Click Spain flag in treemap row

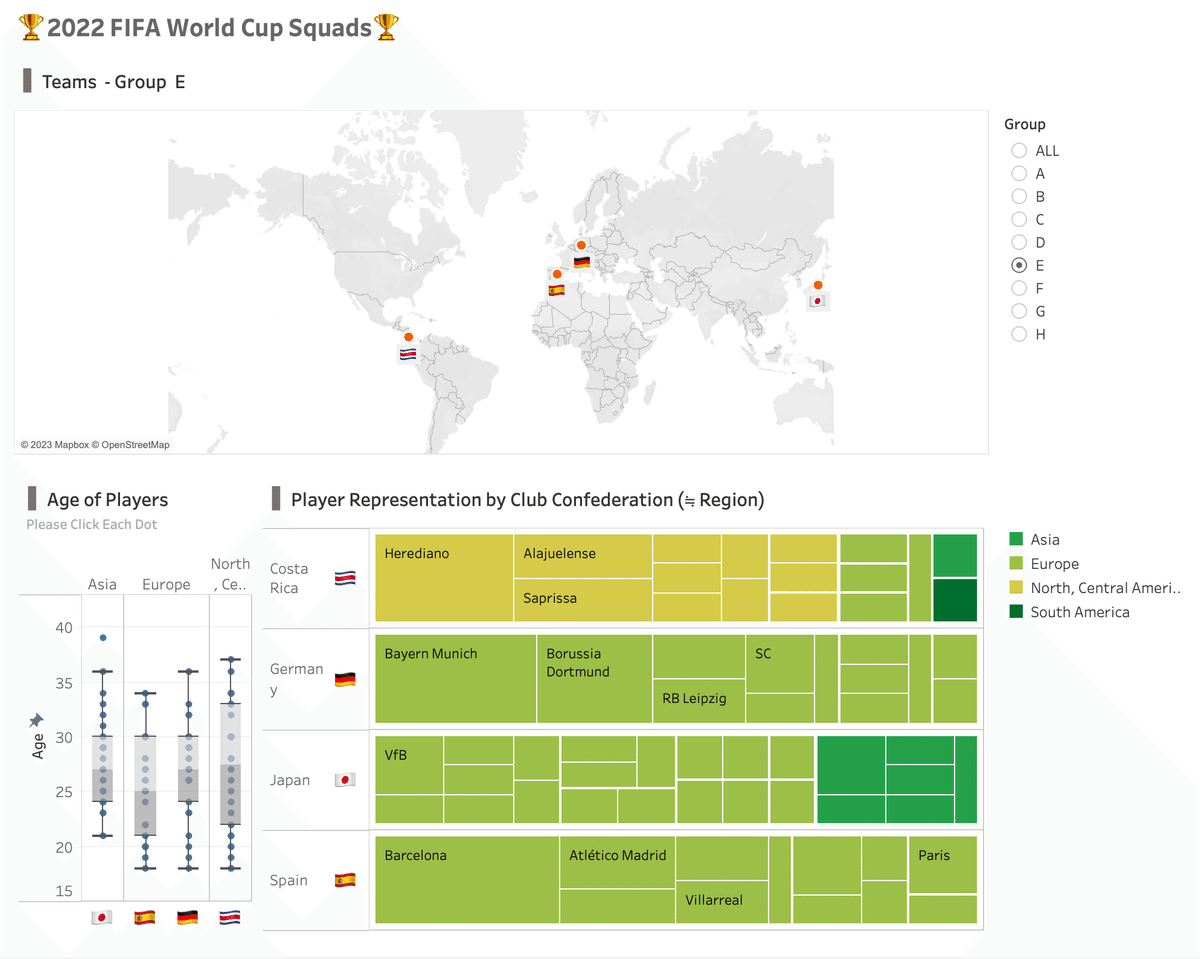pyautogui.click(x=345, y=880)
